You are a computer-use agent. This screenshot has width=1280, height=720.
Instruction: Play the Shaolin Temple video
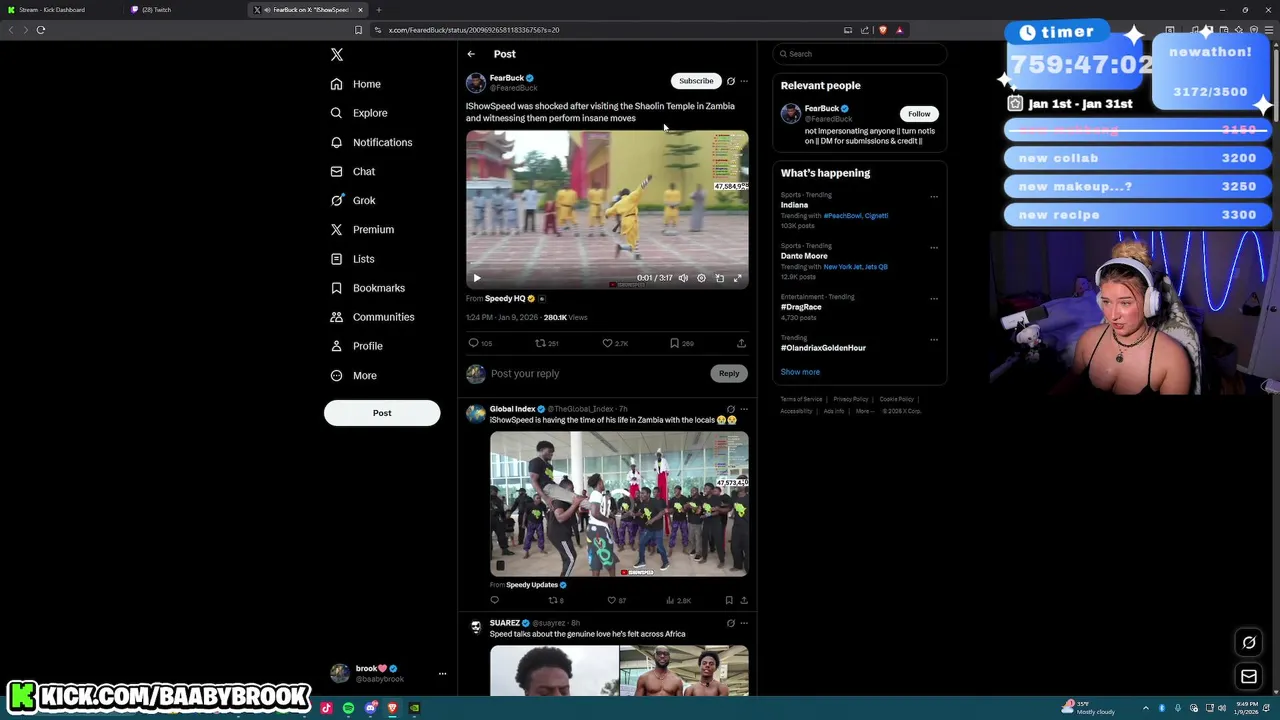tap(477, 278)
